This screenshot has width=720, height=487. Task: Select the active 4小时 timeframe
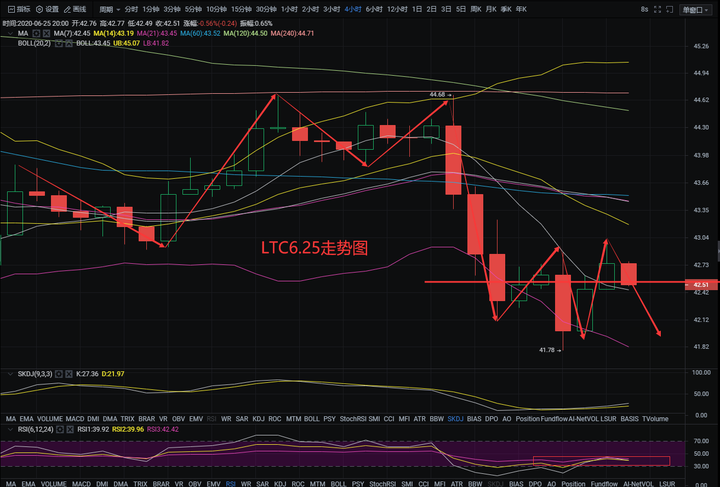353,9
